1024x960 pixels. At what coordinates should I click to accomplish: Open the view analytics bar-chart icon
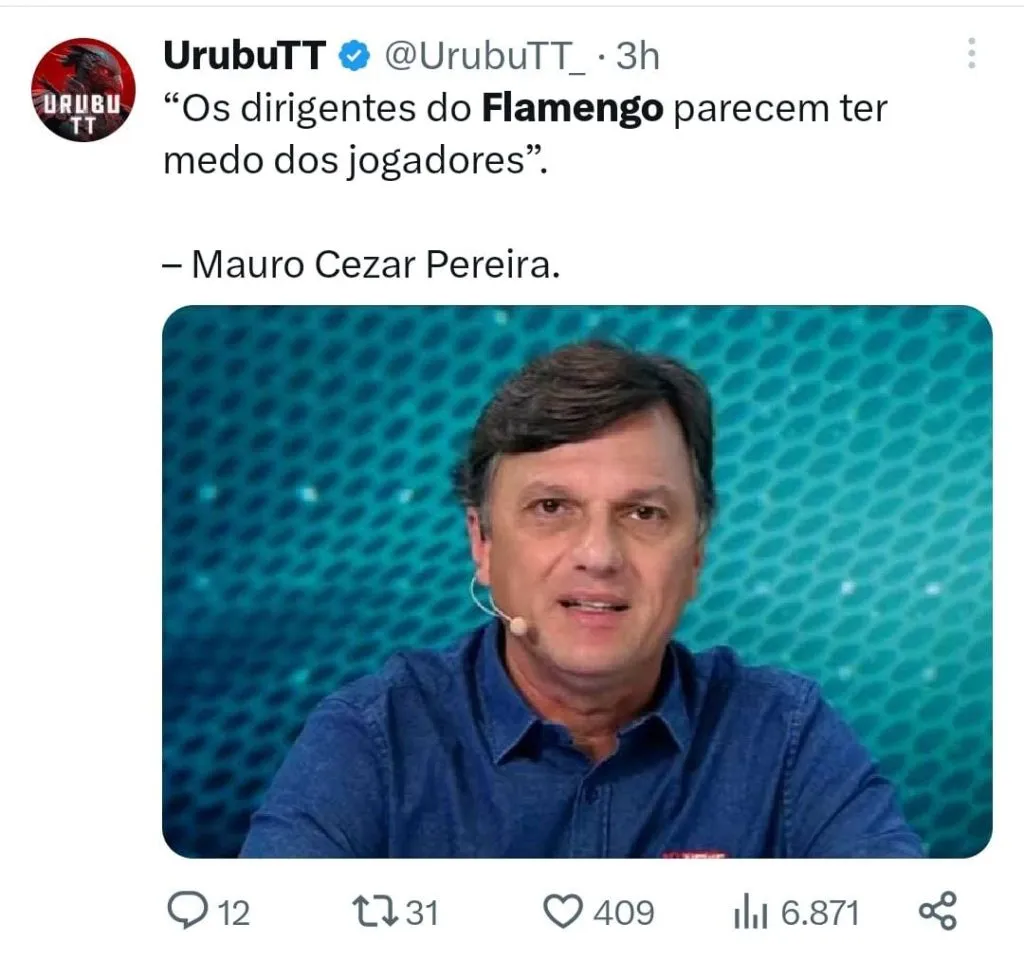[x=750, y=912]
